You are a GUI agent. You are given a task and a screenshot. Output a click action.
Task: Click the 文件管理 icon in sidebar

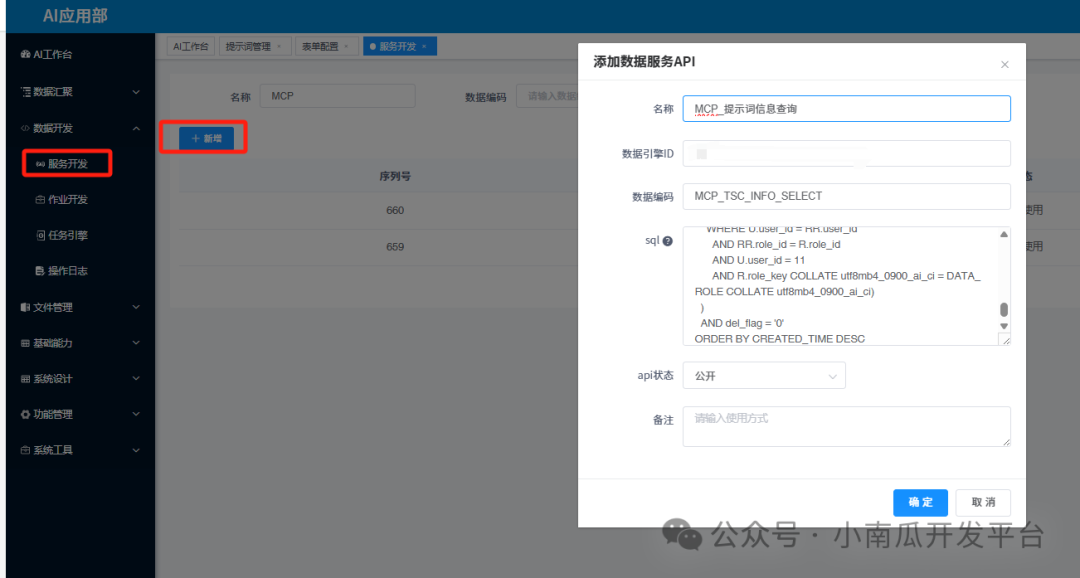coord(25,307)
